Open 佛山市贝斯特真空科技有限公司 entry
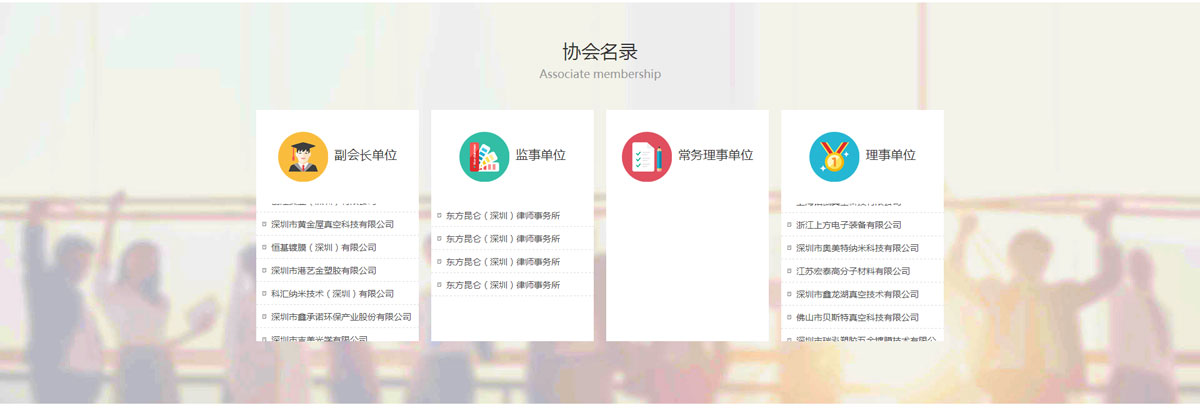1200x414 pixels. (x=858, y=317)
